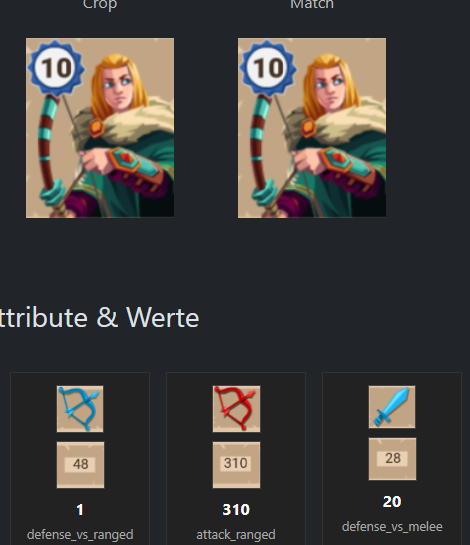470x545 pixels.
Task: Click the Crop column header
Action: 100,5
